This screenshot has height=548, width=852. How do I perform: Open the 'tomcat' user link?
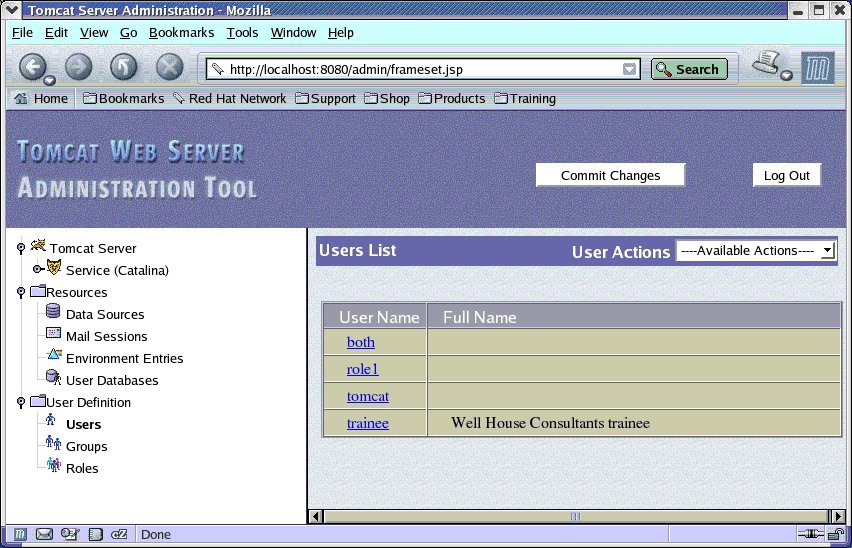[368, 396]
